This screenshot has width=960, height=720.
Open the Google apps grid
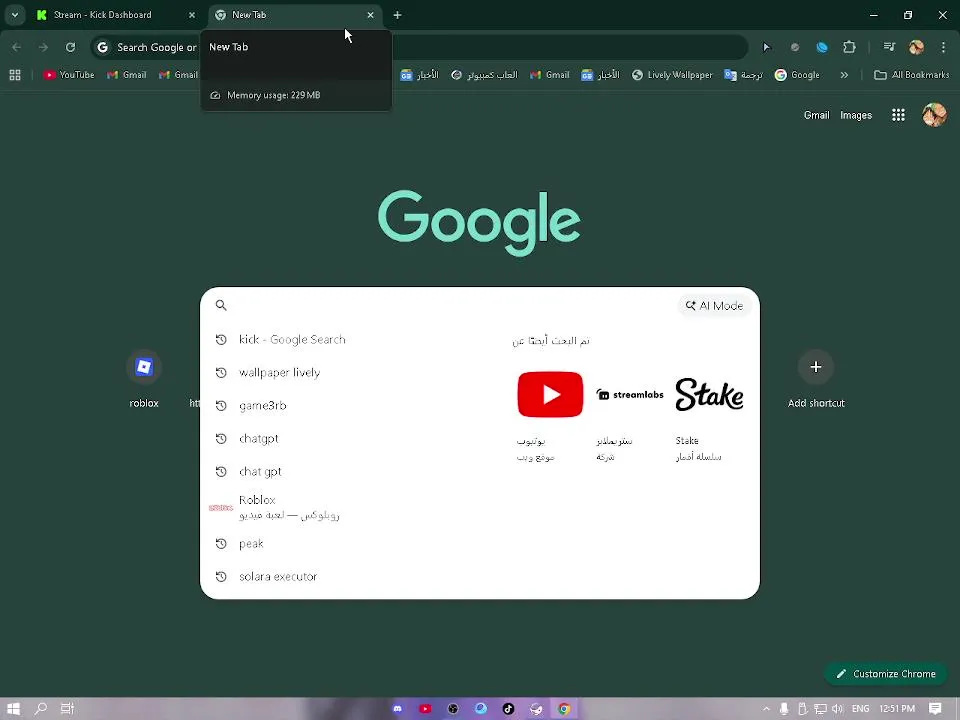898,115
